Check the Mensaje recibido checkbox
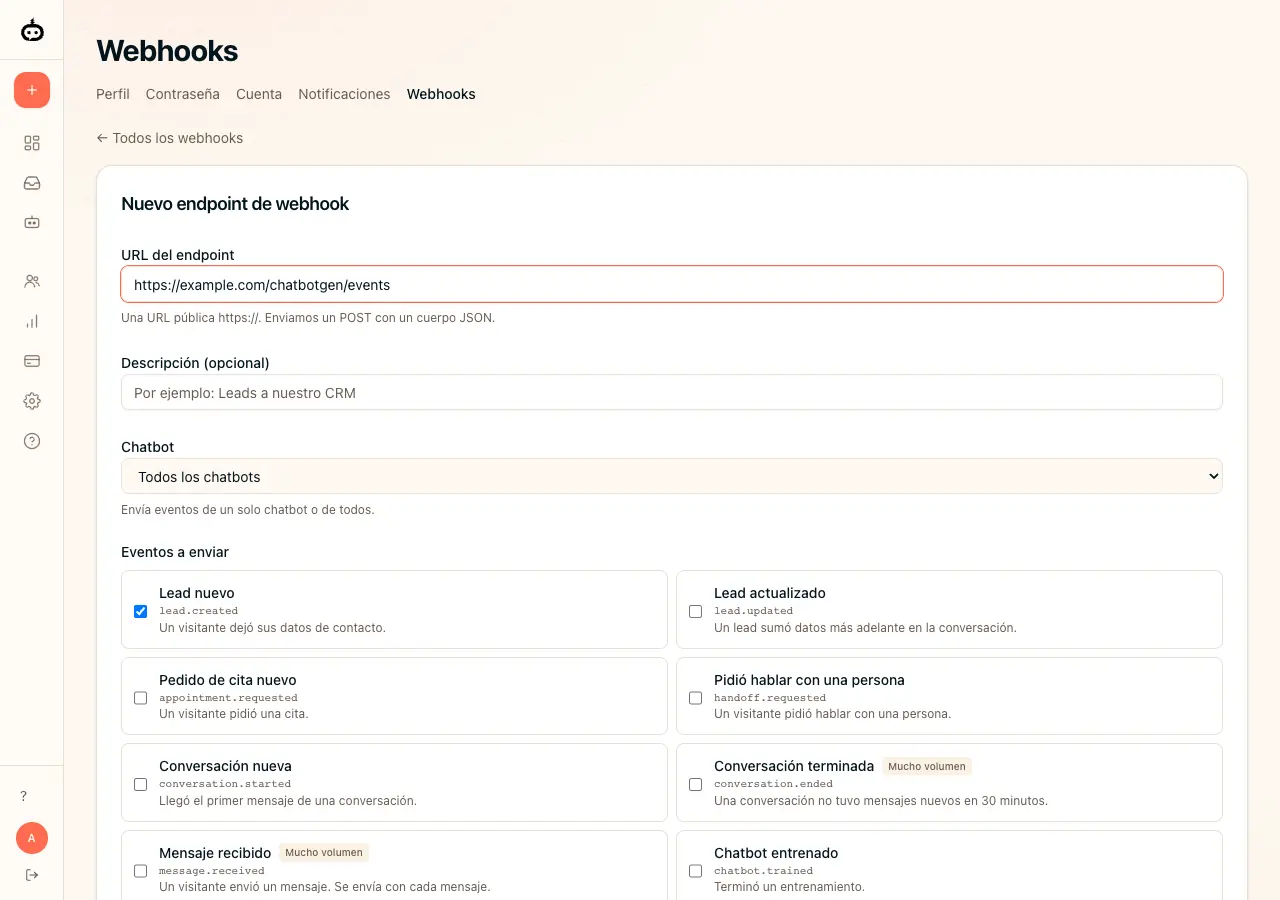This screenshot has width=1280, height=900. (141, 871)
